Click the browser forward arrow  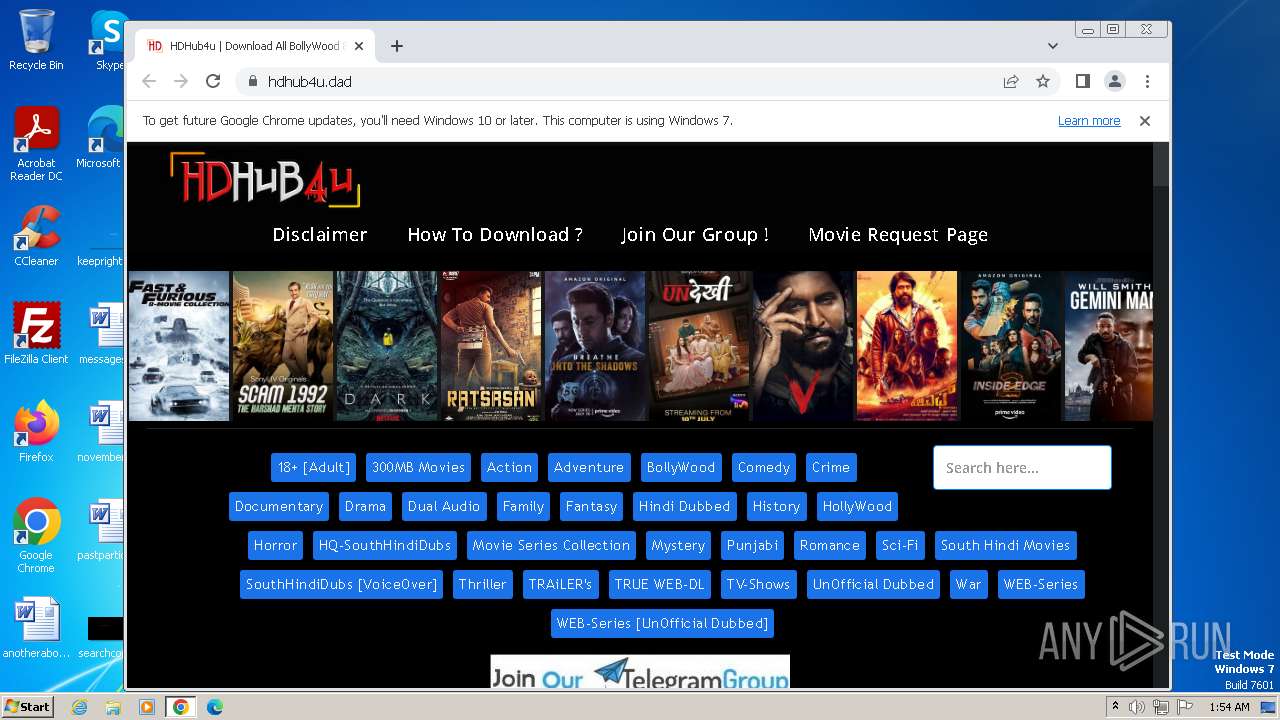point(181,81)
